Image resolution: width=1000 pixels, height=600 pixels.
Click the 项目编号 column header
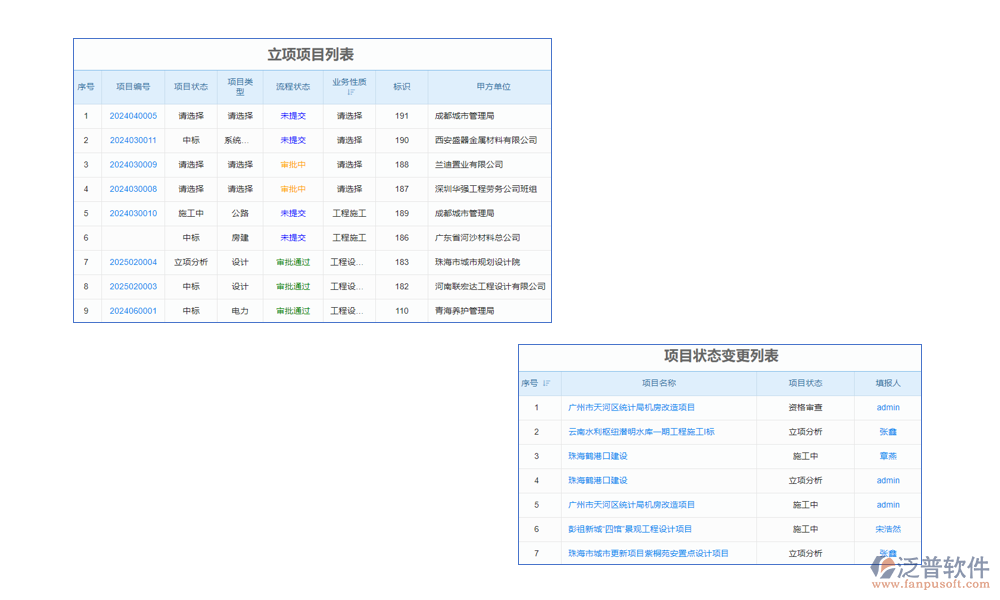pos(133,87)
